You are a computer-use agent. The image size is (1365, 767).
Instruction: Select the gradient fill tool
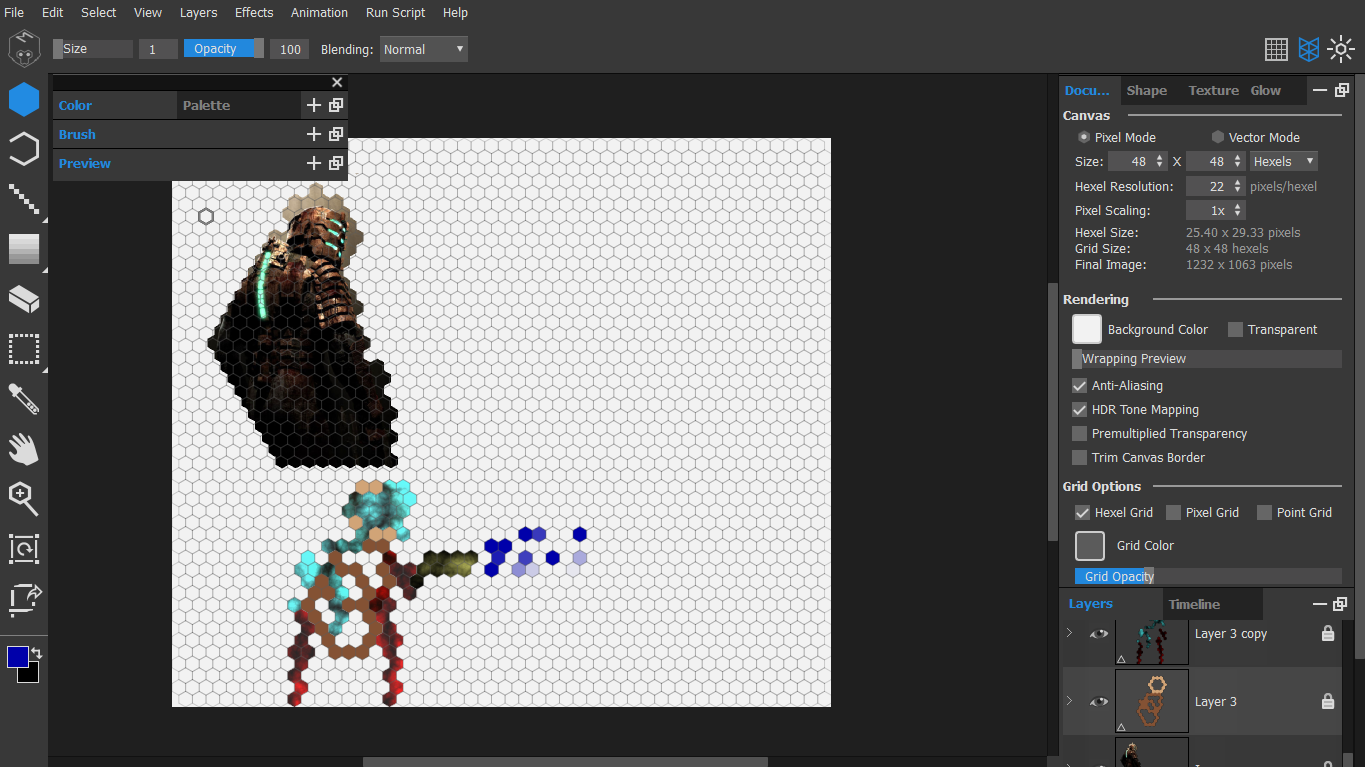[24, 249]
